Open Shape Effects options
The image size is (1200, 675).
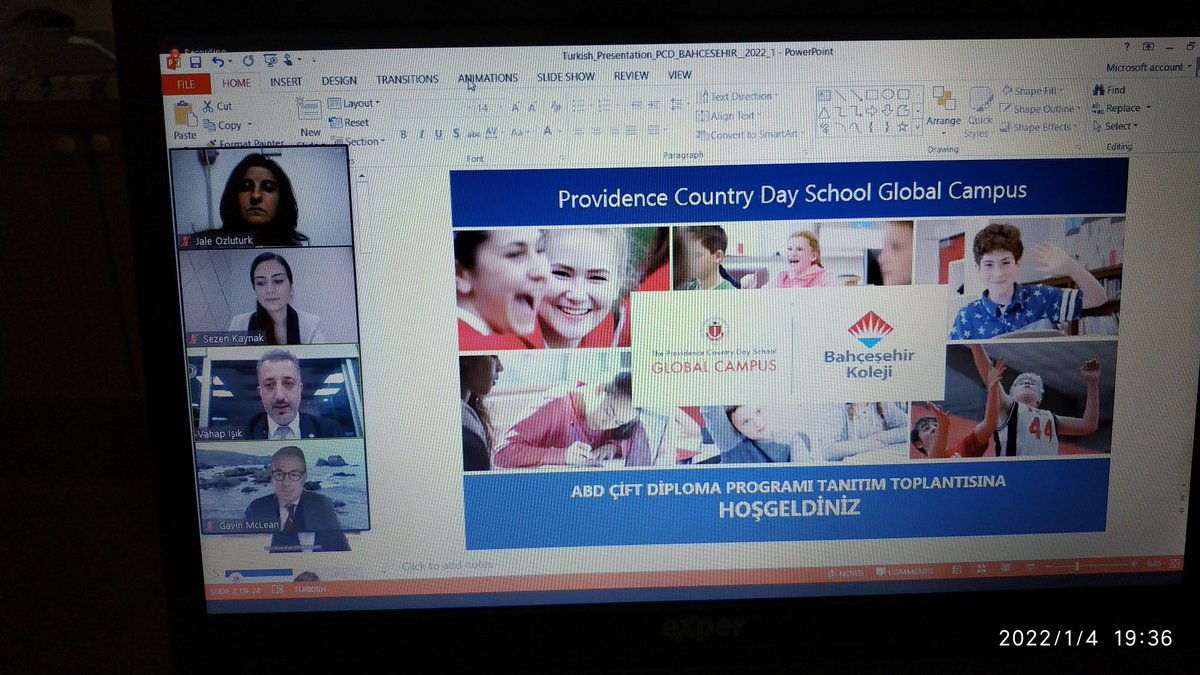pos(1039,127)
